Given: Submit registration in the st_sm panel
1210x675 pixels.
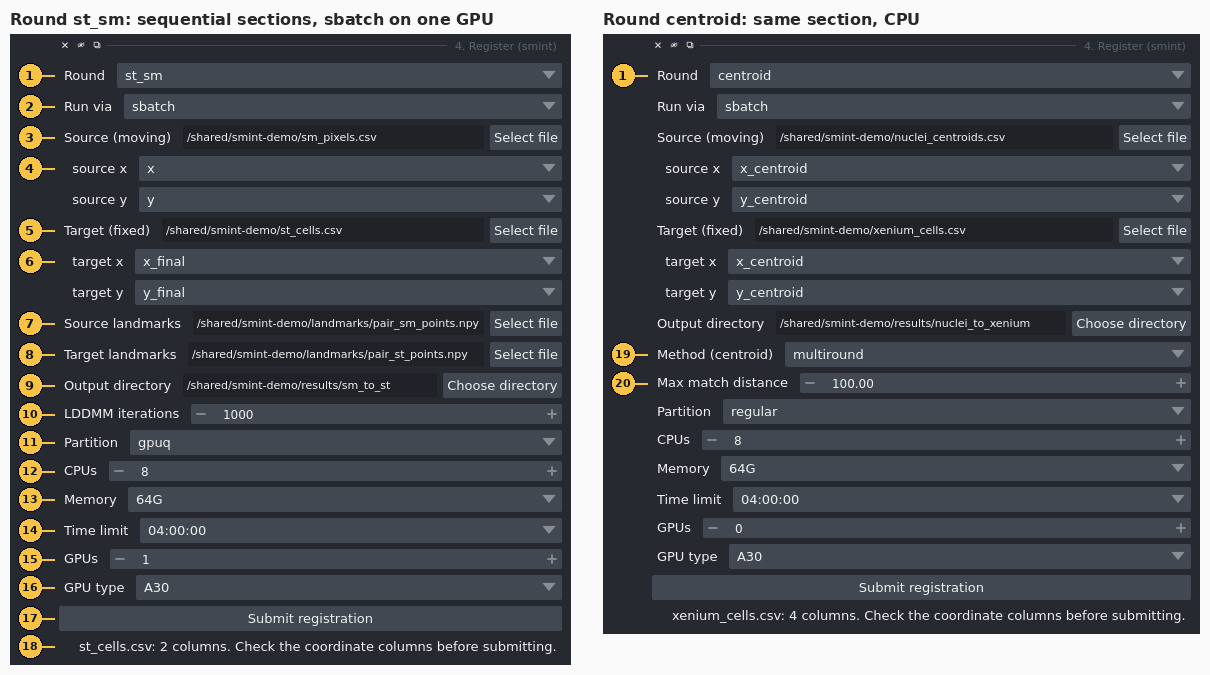Looking at the screenshot, I should pos(310,619).
